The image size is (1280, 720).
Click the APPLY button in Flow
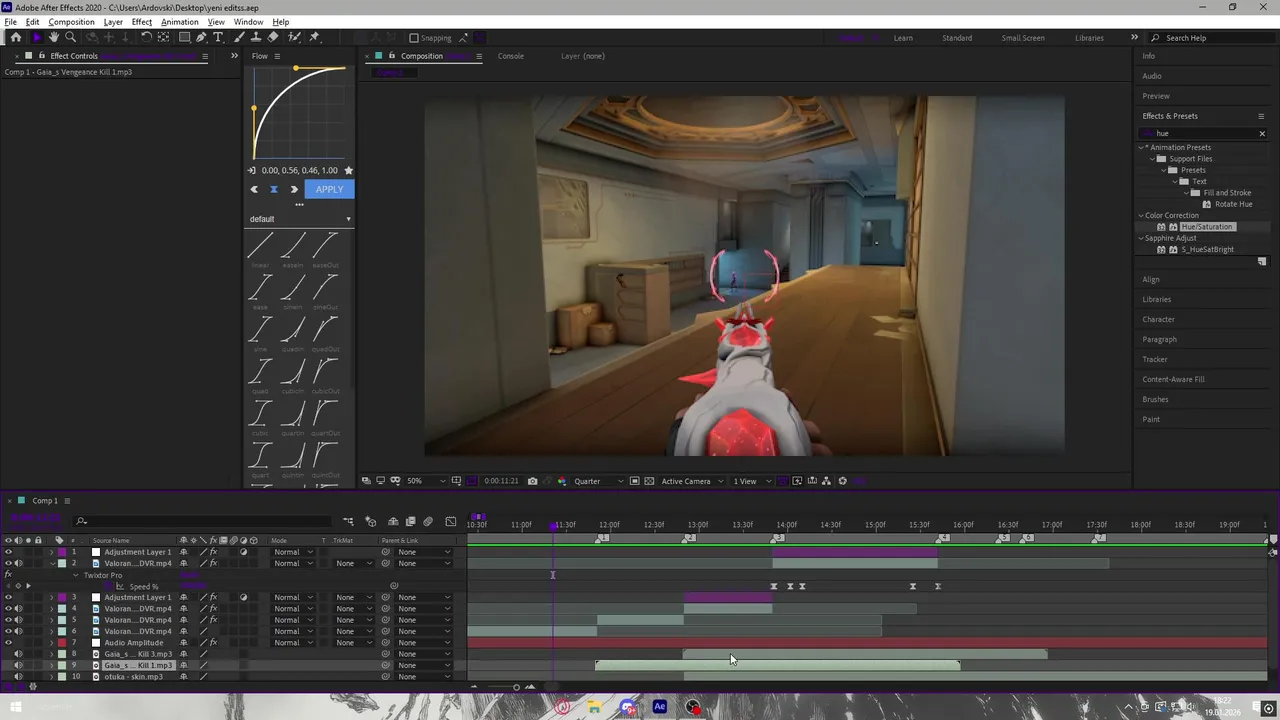(x=329, y=189)
